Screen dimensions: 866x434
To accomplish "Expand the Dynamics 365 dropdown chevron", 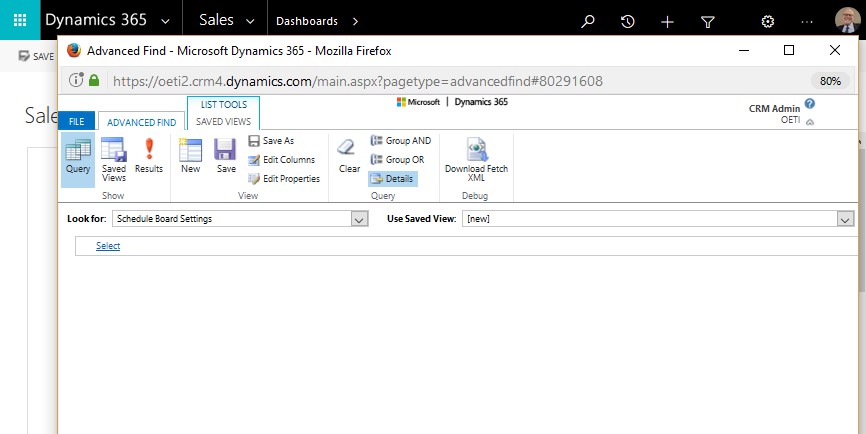I will click(165, 22).
